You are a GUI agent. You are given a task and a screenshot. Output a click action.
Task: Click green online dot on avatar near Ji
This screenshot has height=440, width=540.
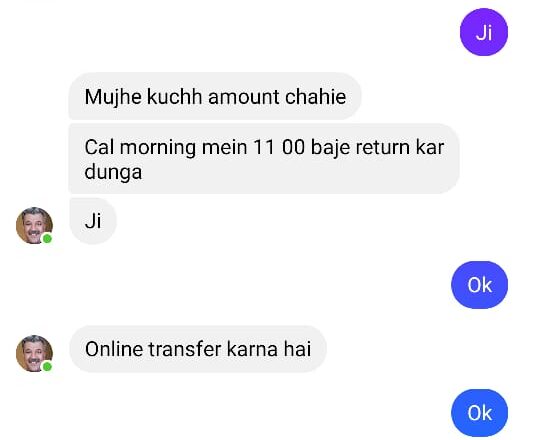[x=47, y=239]
